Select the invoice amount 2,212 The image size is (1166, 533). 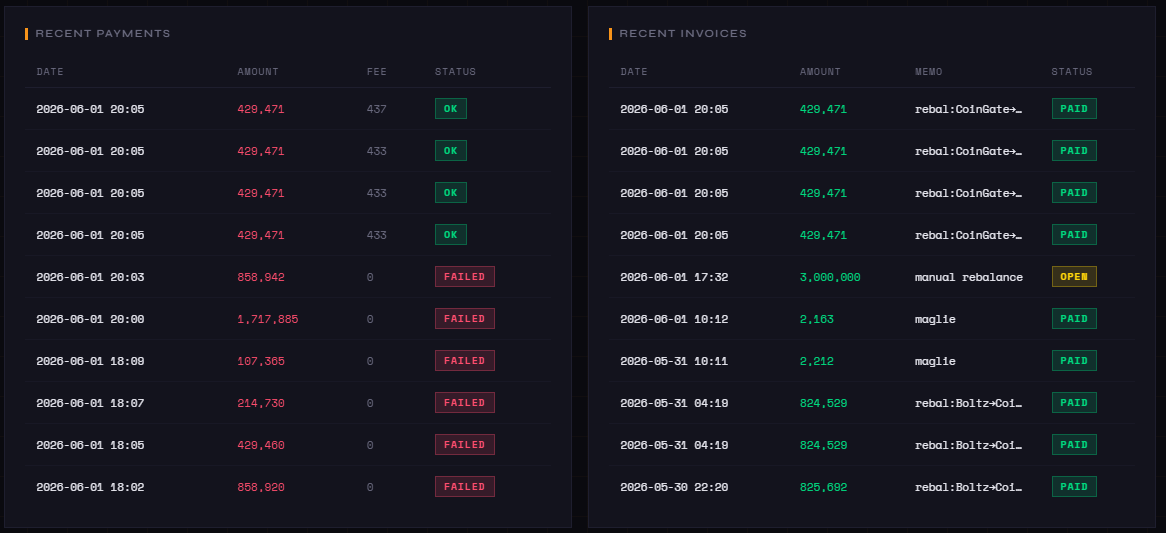click(816, 361)
